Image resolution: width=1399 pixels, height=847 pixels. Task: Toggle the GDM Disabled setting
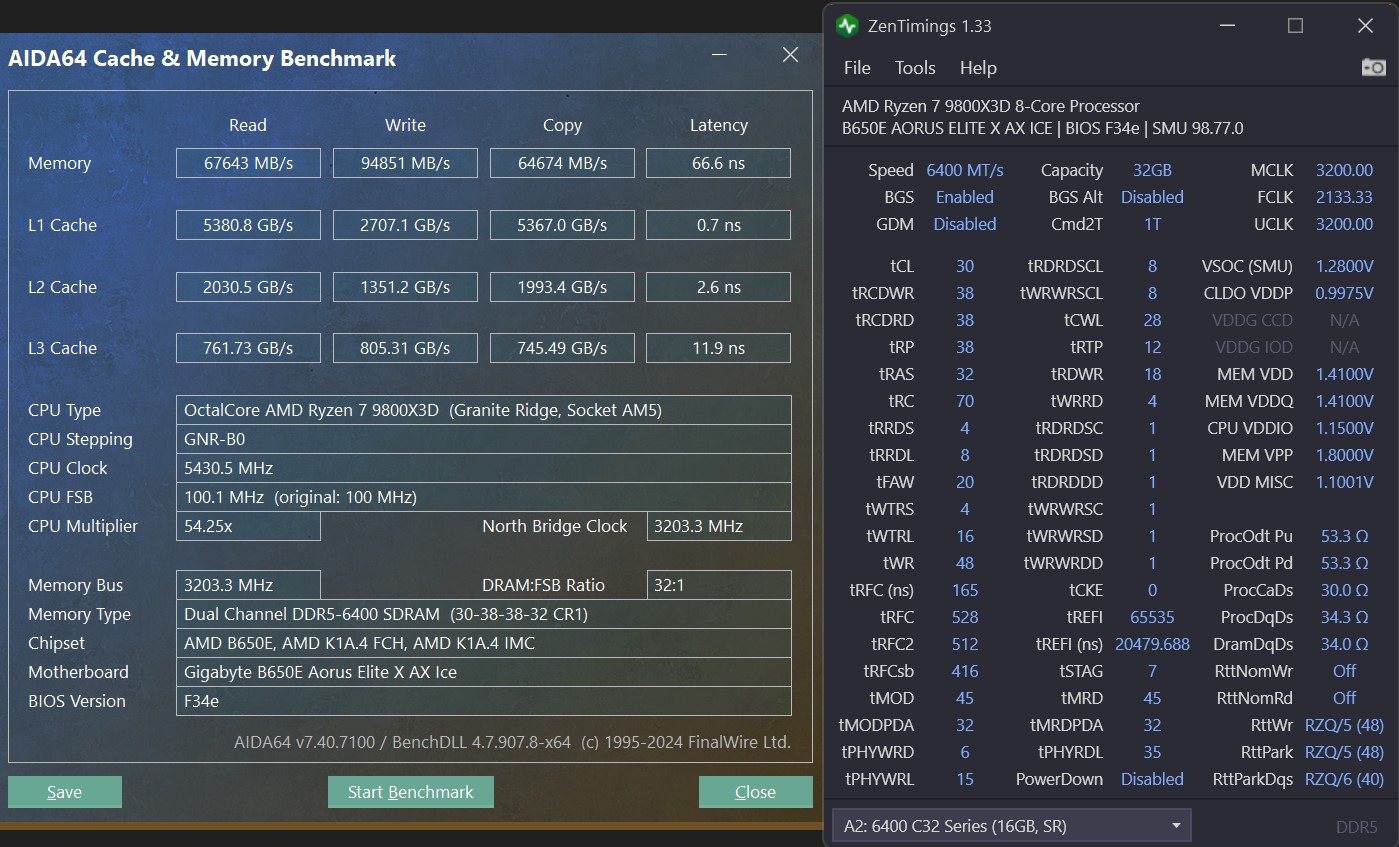[964, 224]
